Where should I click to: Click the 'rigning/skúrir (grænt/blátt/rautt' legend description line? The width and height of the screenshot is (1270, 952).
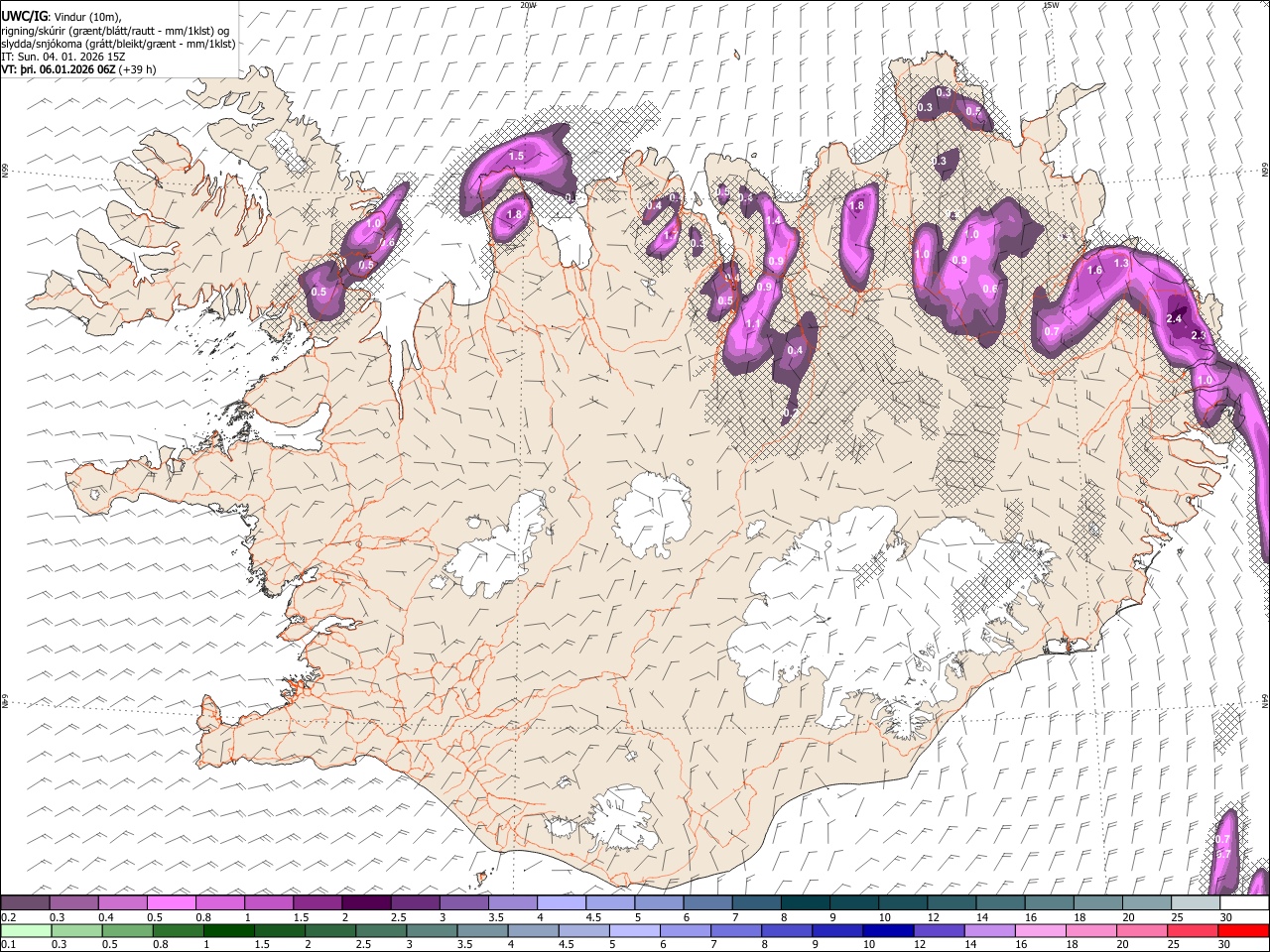coord(114,31)
